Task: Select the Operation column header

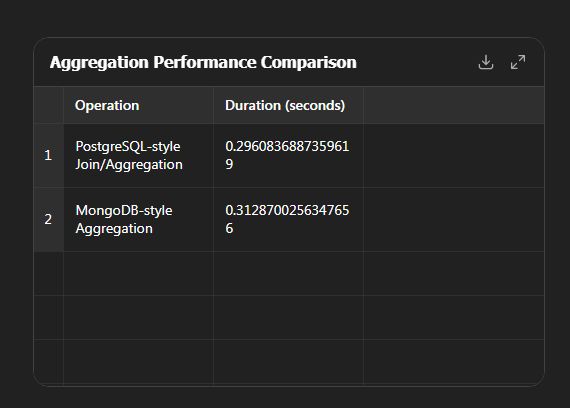Action: (x=139, y=105)
